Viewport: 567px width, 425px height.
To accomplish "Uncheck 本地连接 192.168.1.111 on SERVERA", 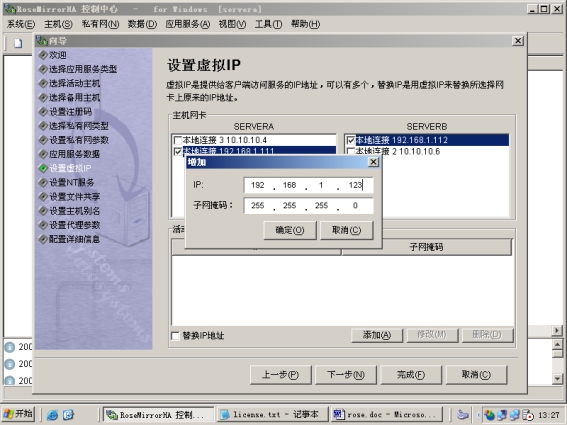I will pyautogui.click(x=178, y=151).
